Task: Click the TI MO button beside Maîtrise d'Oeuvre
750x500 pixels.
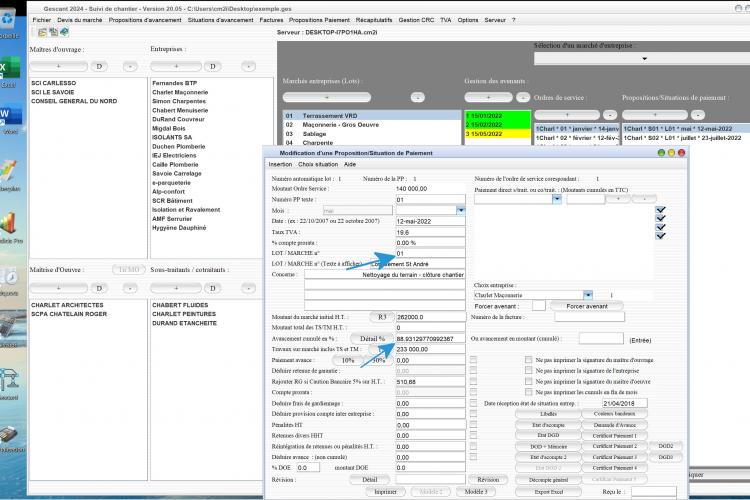Action: pyautogui.click(x=129, y=270)
